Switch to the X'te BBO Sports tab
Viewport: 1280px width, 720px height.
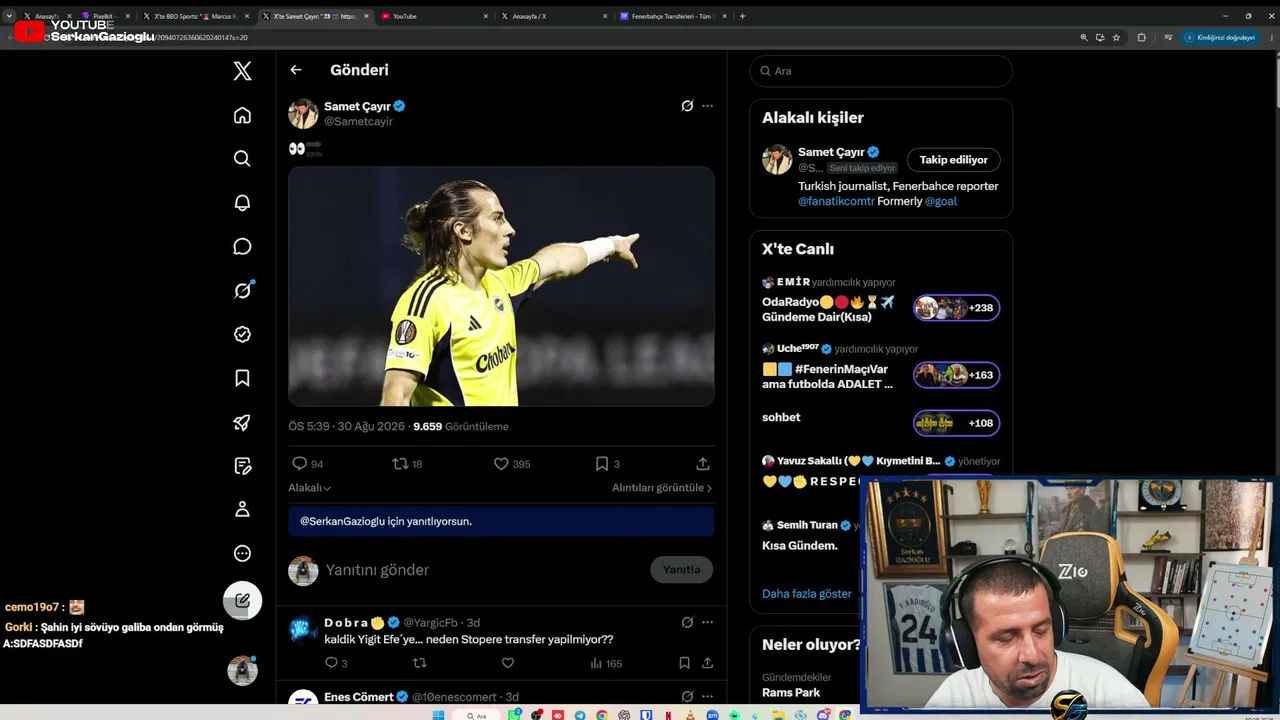click(x=195, y=16)
